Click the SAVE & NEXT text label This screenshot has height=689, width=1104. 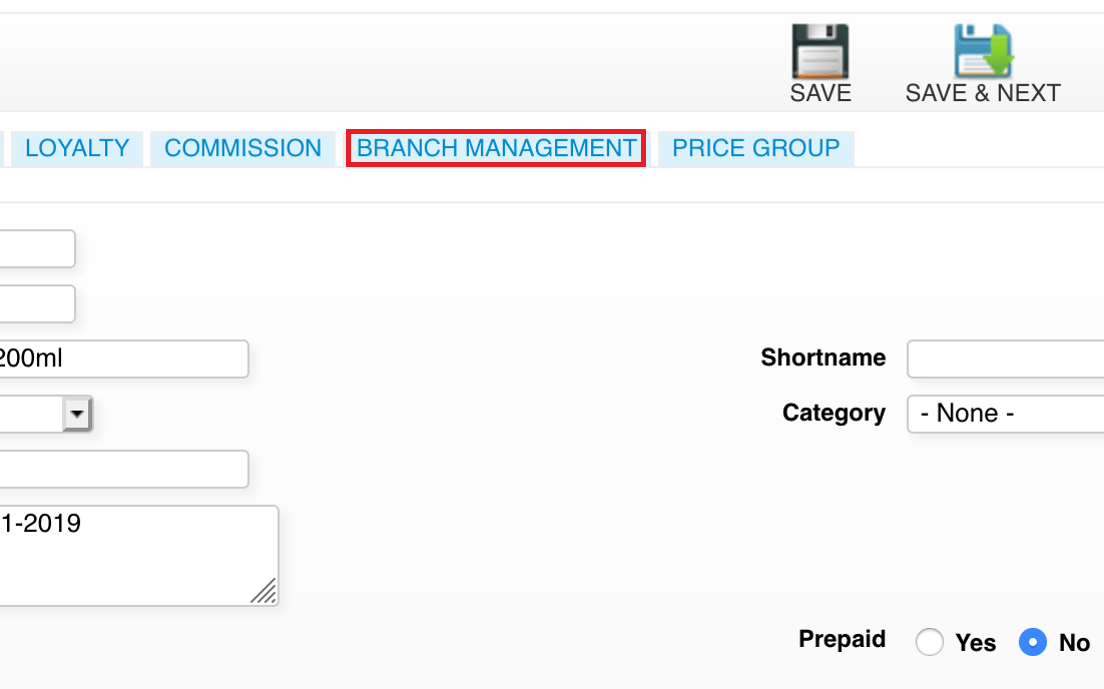tap(983, 93)
